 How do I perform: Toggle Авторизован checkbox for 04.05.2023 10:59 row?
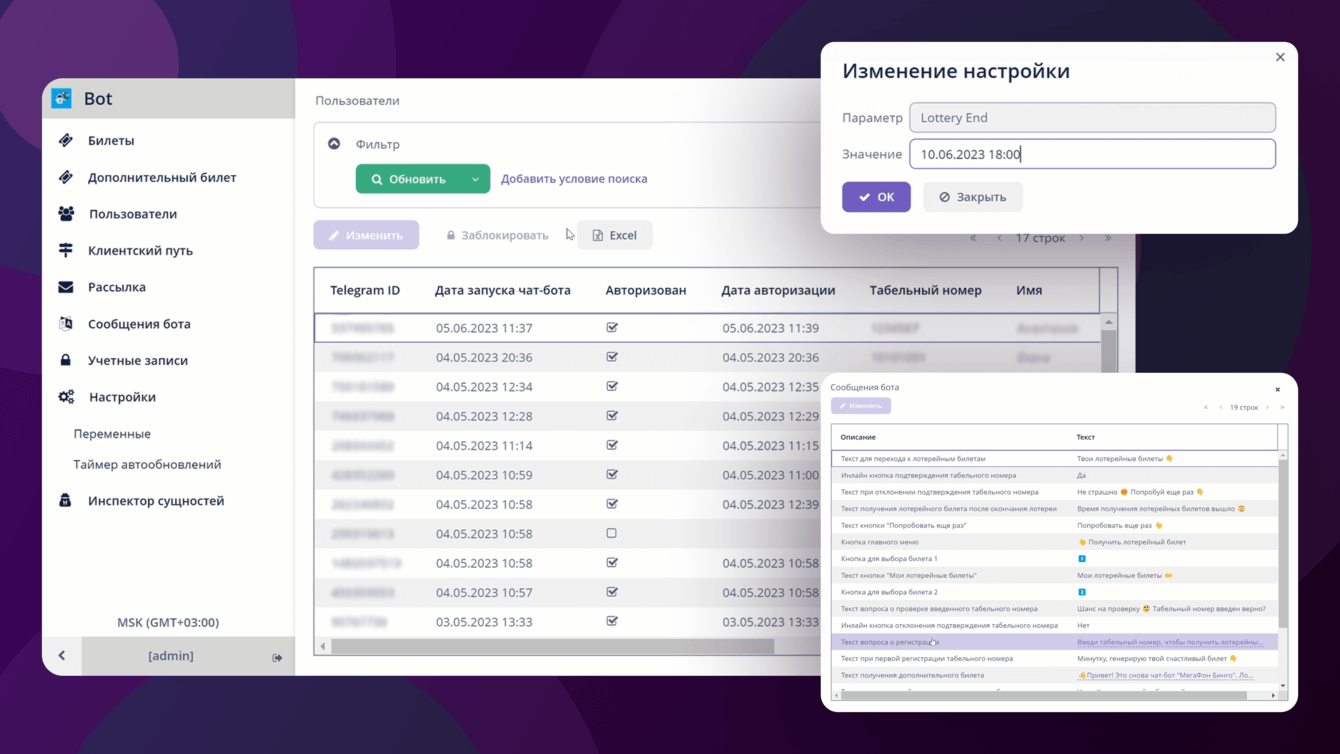(612, 474)
